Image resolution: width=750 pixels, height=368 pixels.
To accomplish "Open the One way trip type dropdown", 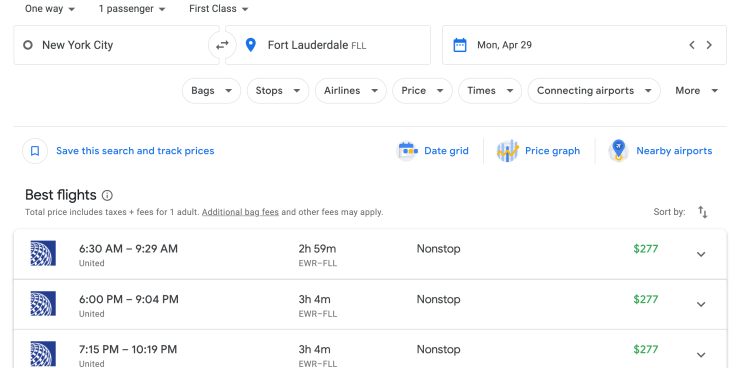I will tap(50, 9).
